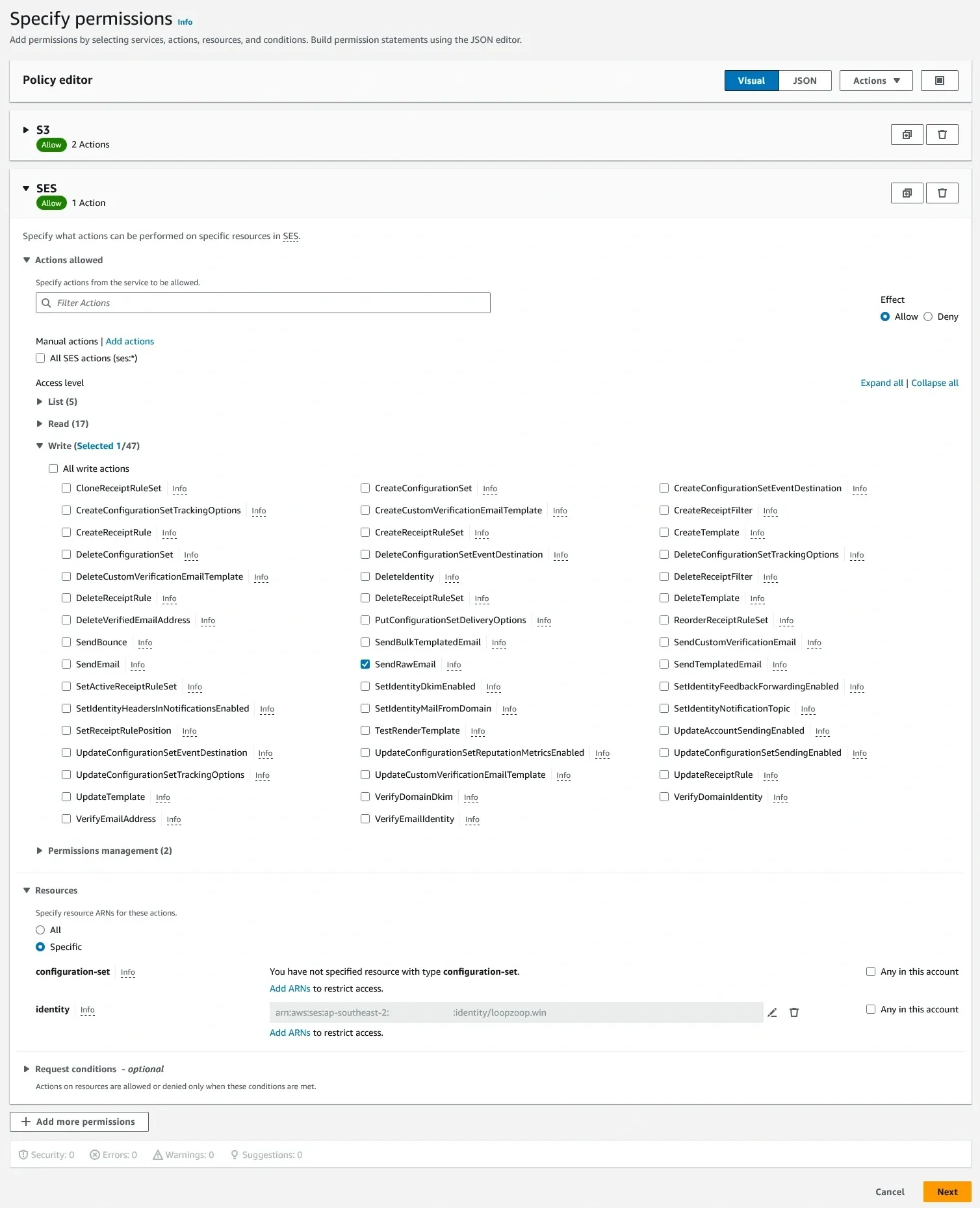Select All resources radio button

pos(40,930)
